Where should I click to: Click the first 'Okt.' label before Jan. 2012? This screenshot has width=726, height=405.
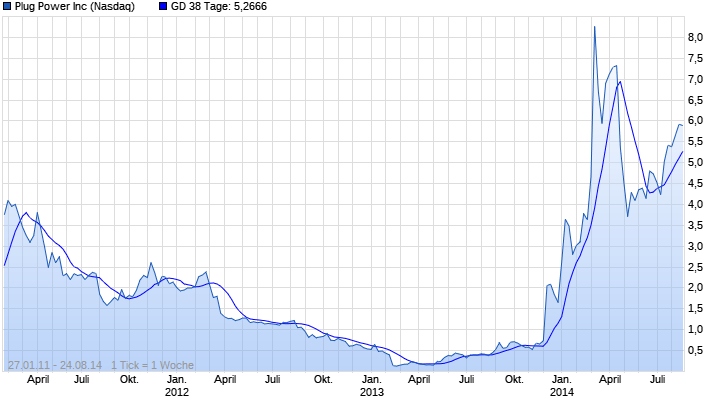(129, 380)
